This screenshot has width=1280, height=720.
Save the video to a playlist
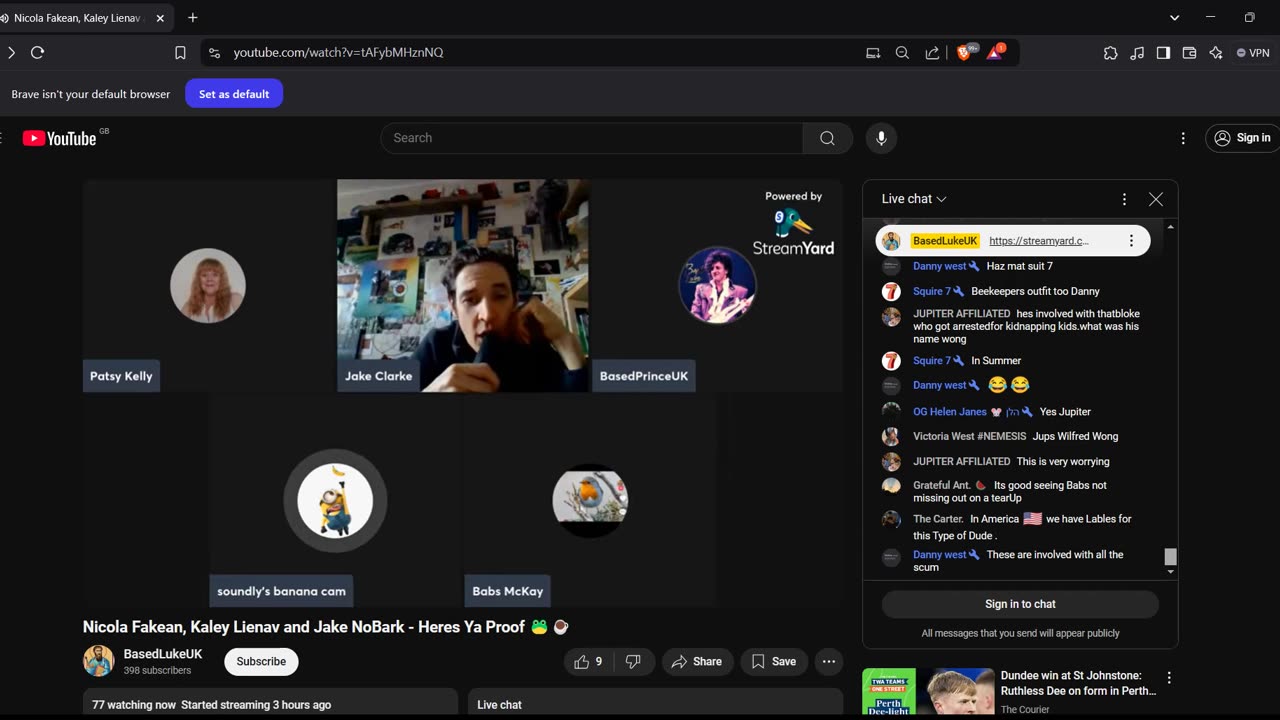click(774, 661)
